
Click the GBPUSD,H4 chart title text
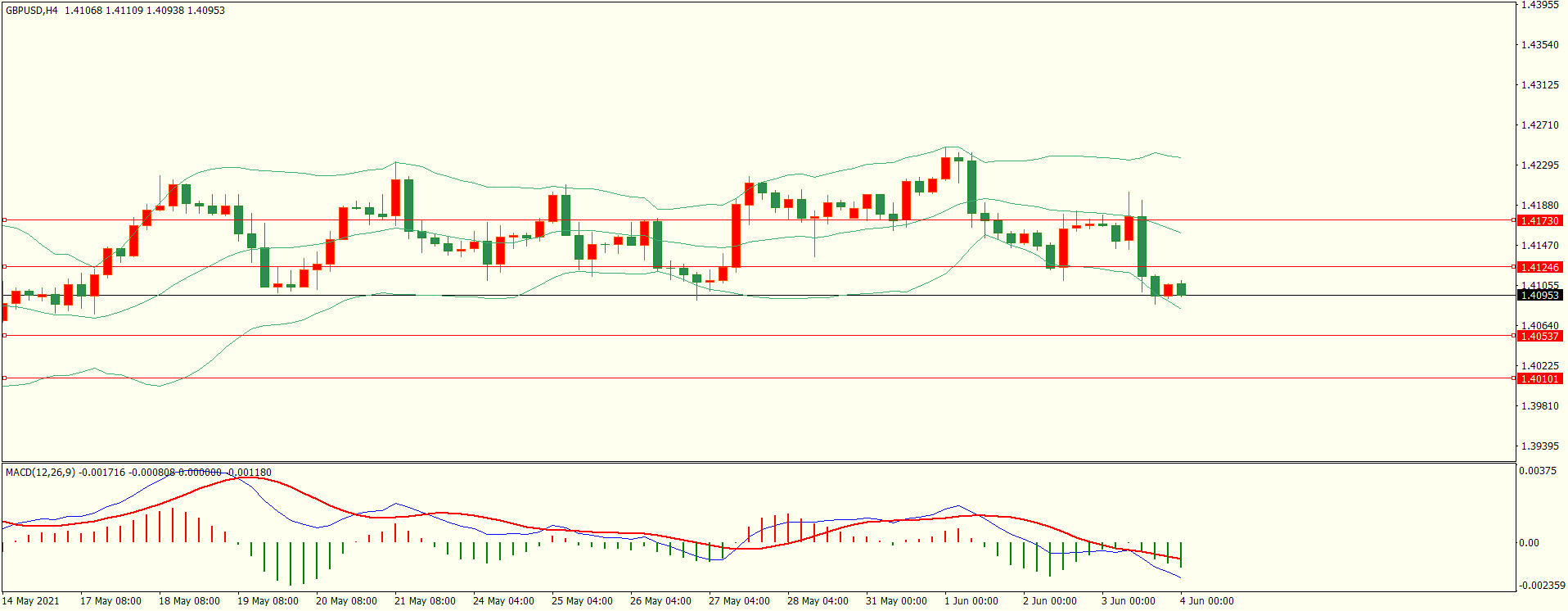(x=32, y=11)
